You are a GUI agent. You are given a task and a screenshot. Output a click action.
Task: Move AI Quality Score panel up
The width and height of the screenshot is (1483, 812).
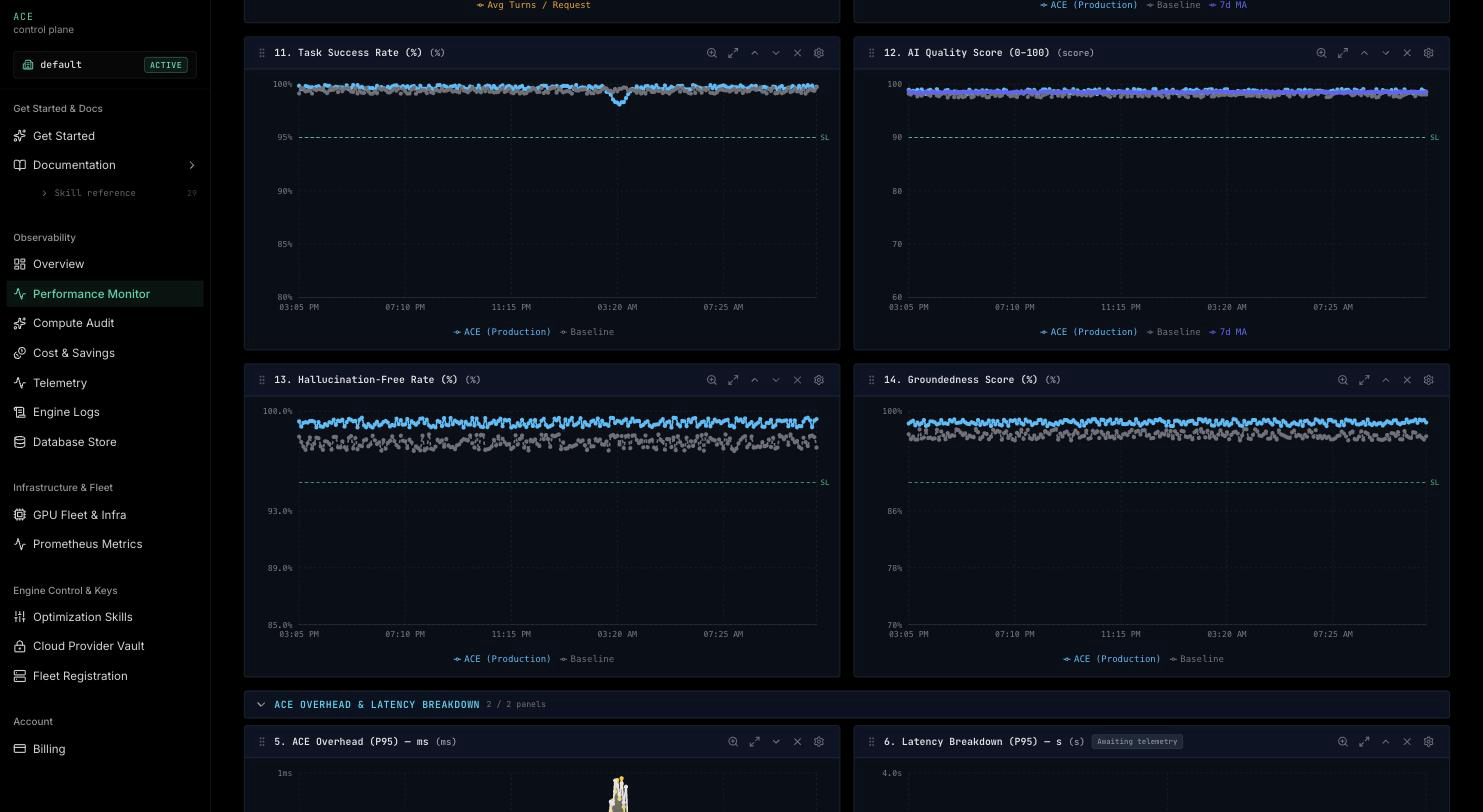tap(1364, 53)
